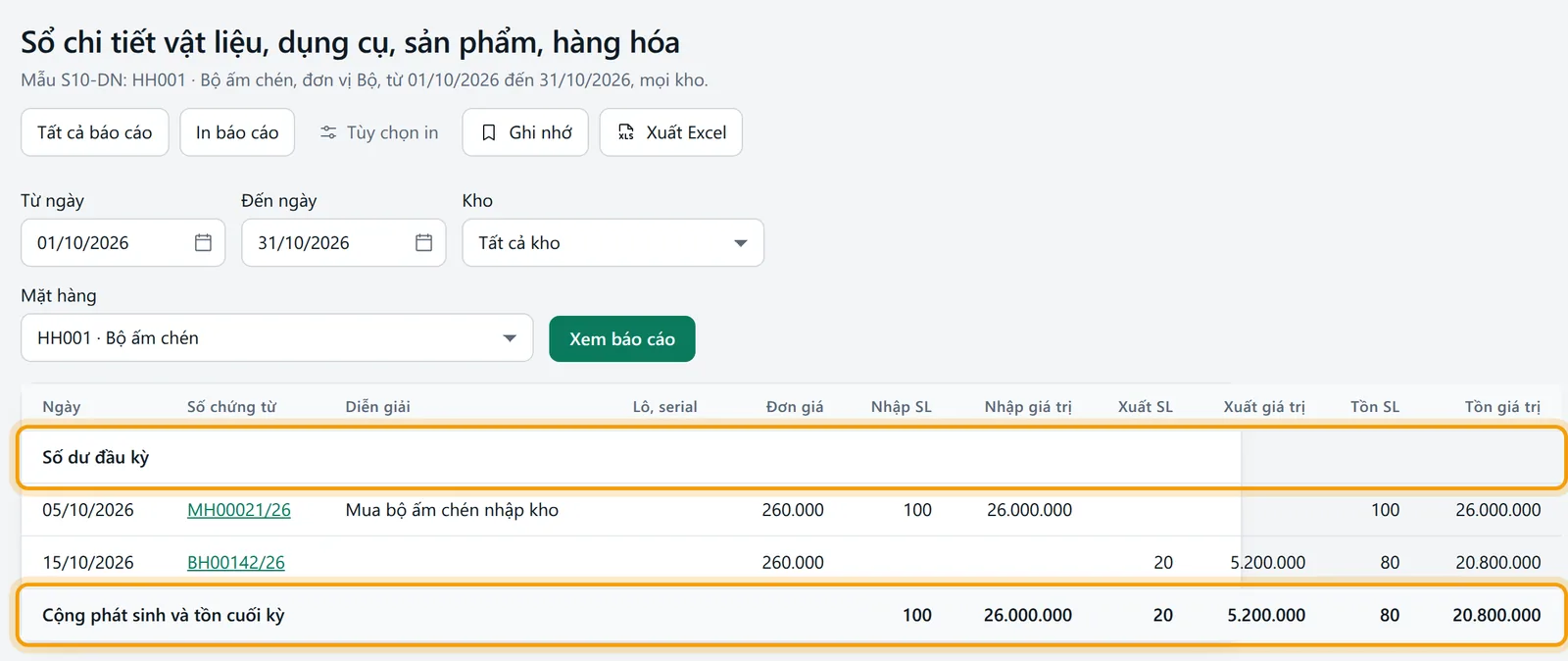Screen dimensions: 1568x661
Task: Open voucher link MH00021/26
Action: coord(239,510)
